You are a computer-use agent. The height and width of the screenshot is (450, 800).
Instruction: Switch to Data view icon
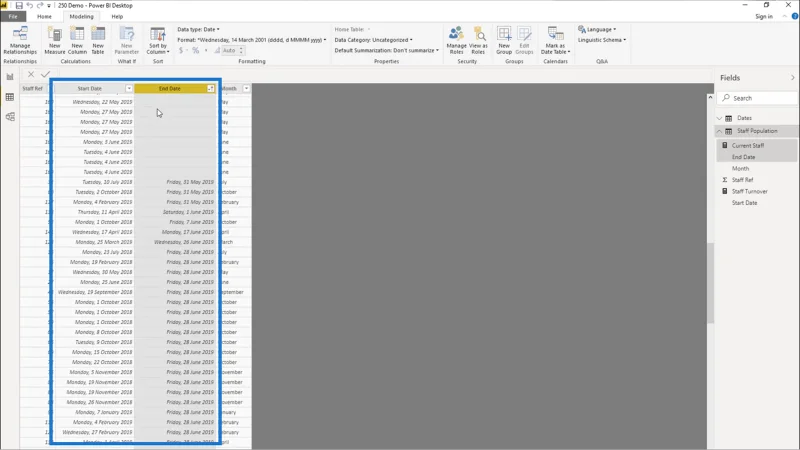(x=10, y=97)
